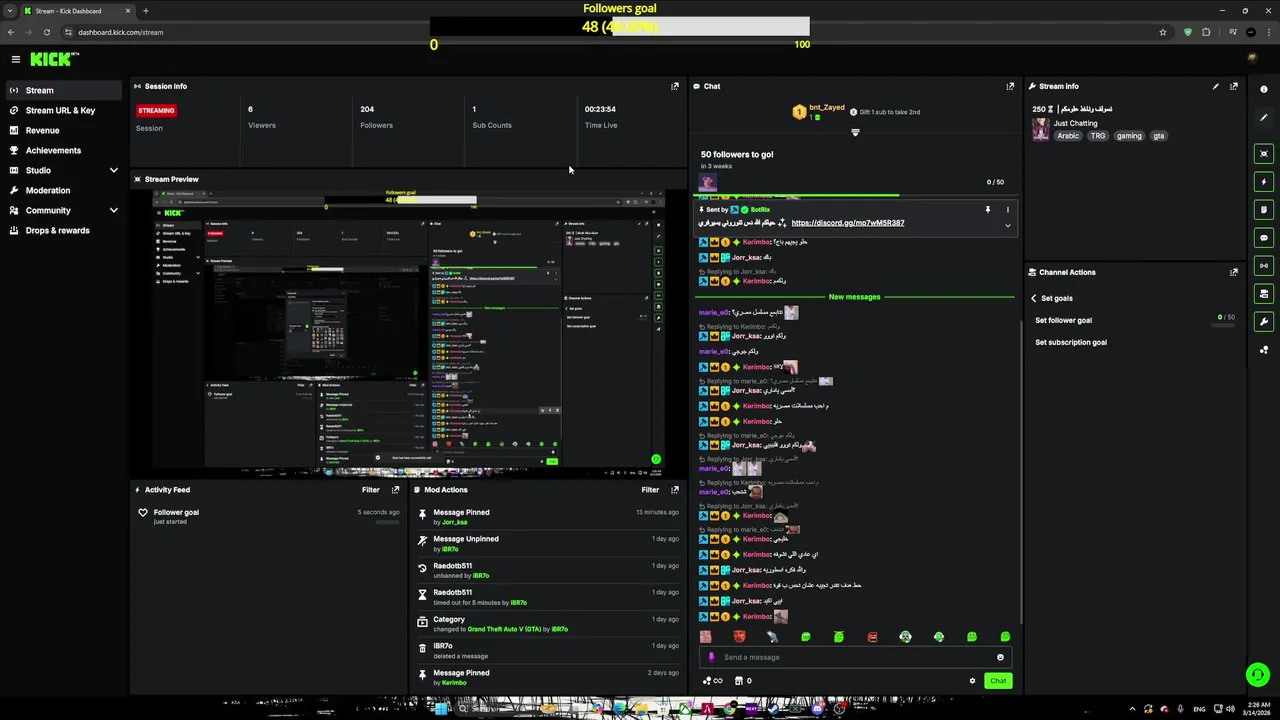Click the layout dots icon in right rail
This screenshot has height=720, width=1280.
1264,350
